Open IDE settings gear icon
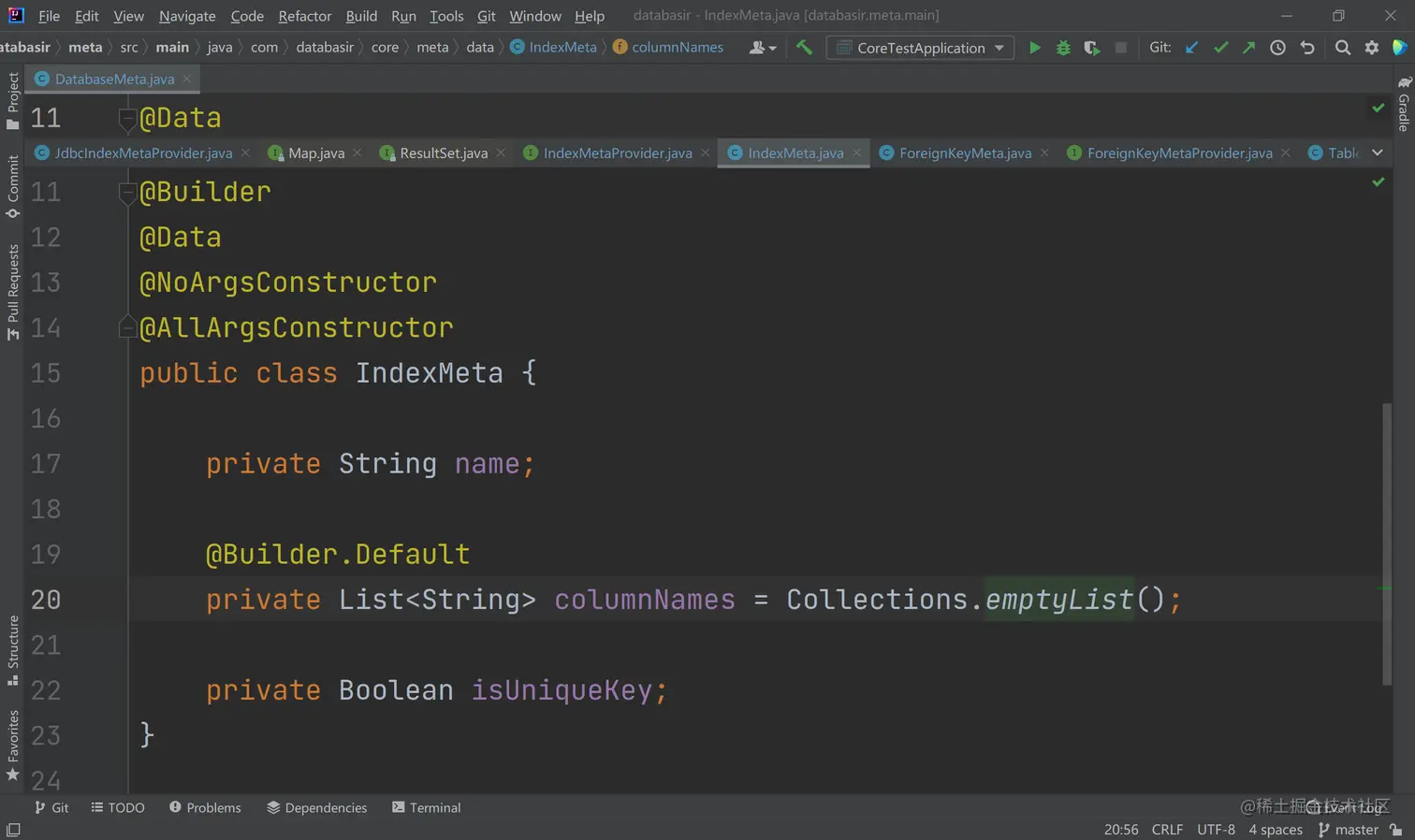 pyautogui.click(x=1371, y=48)
